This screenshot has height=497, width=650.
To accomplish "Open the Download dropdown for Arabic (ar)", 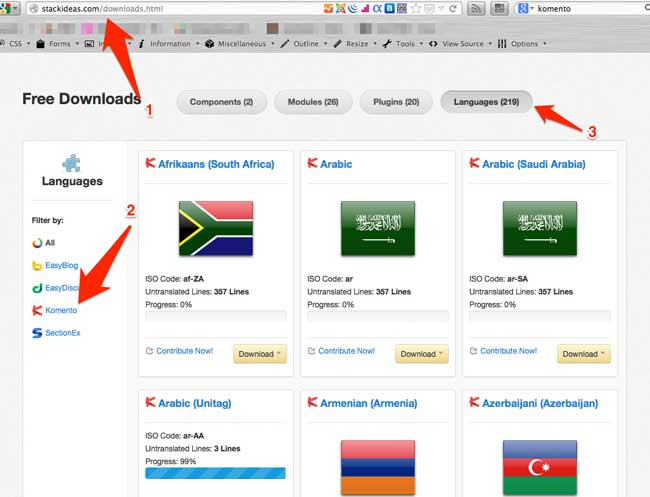I will [422, 354].
